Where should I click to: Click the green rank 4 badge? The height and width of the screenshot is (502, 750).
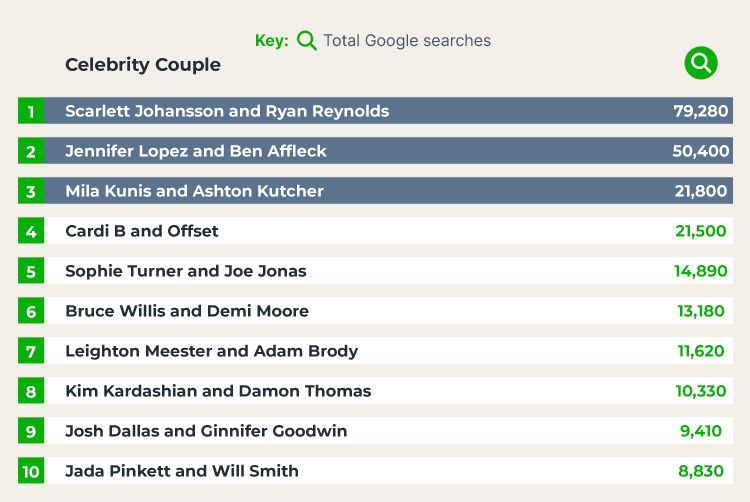click(x=31, y=231)
